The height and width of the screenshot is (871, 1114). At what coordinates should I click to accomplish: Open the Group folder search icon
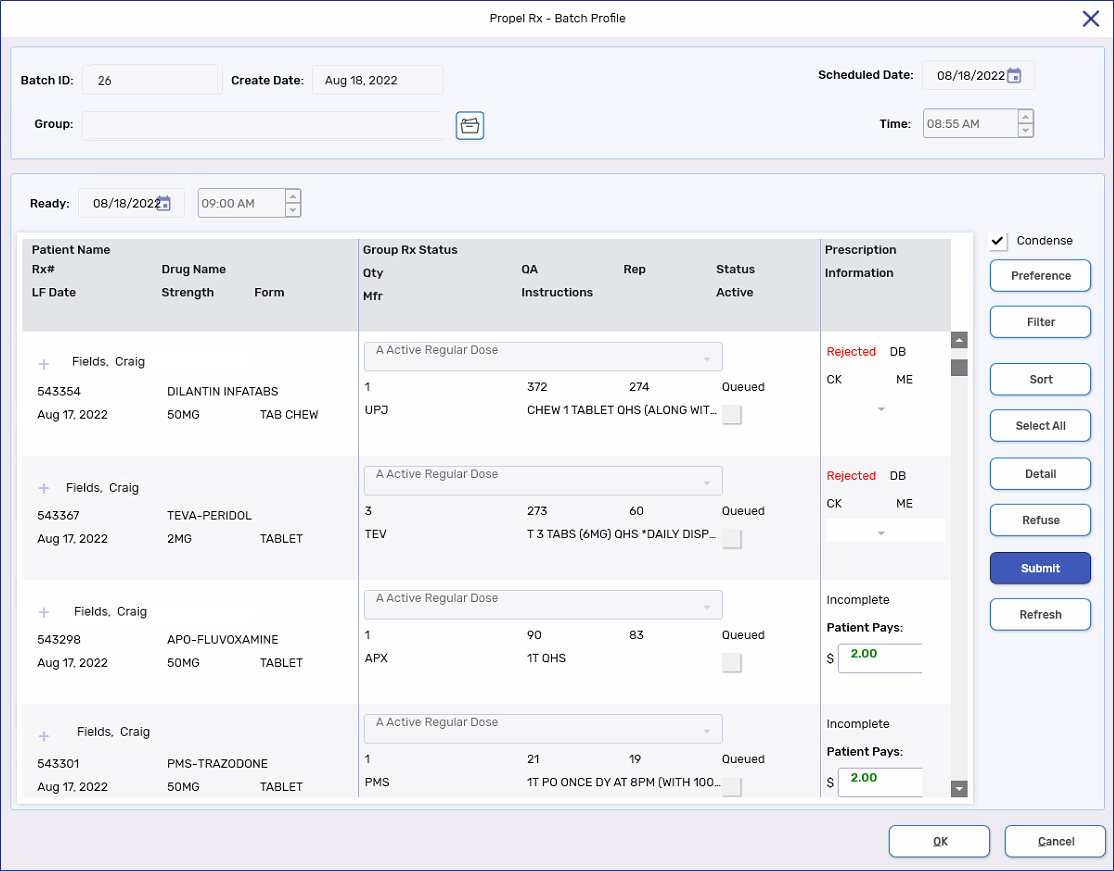point(470,126)
